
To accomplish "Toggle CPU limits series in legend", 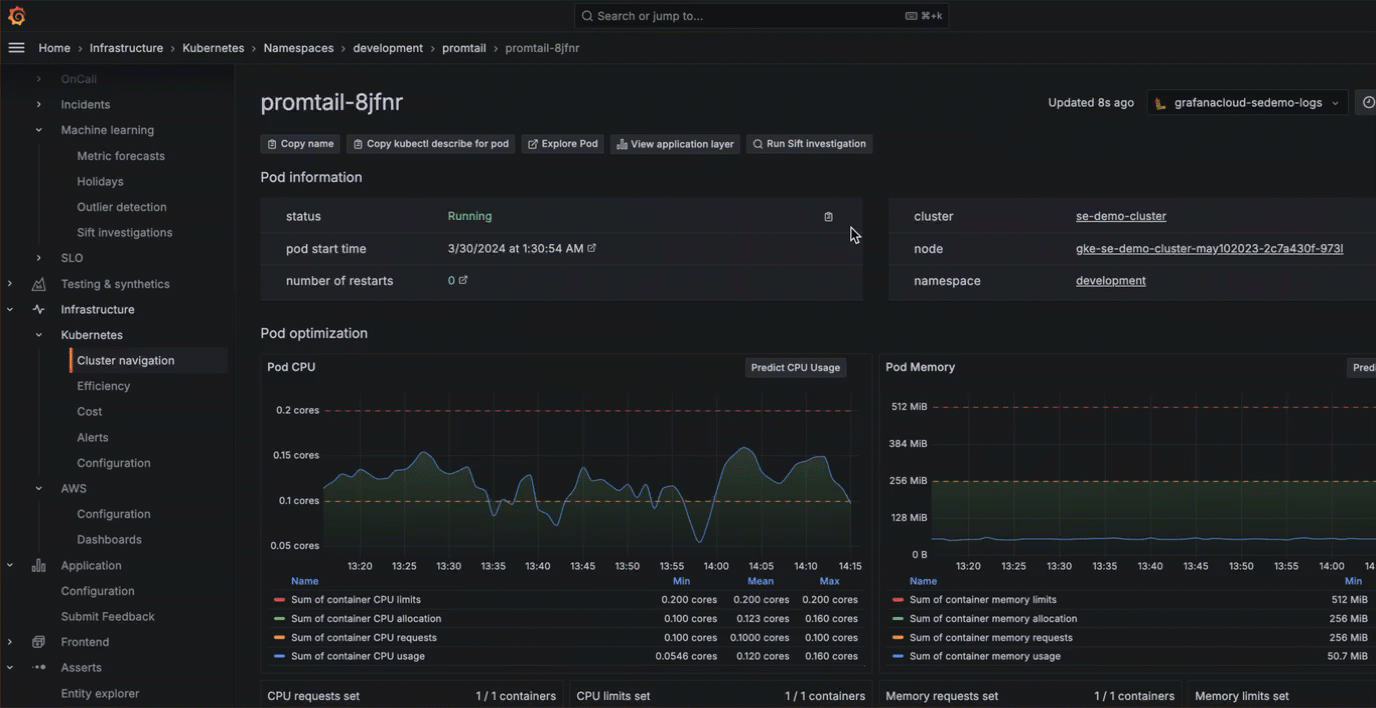I will coord(355,600).
